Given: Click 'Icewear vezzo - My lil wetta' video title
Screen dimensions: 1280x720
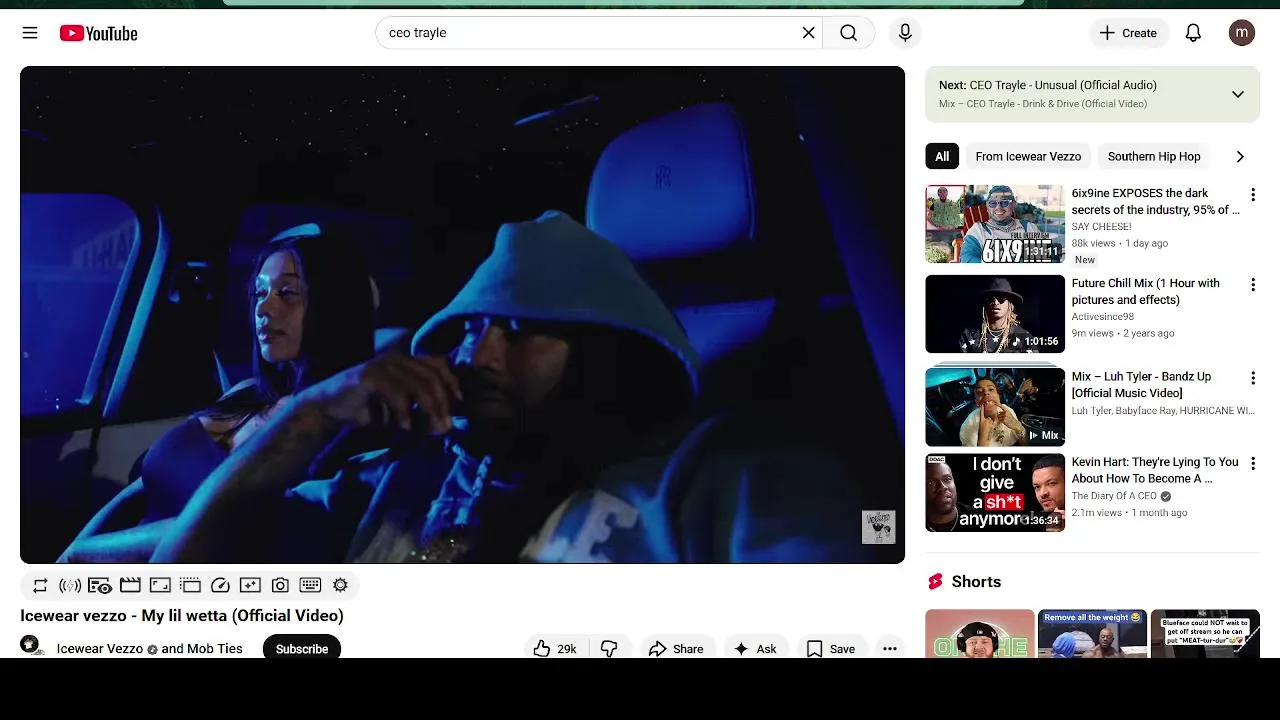Looking at the screenshot, I should coord(182,615).
